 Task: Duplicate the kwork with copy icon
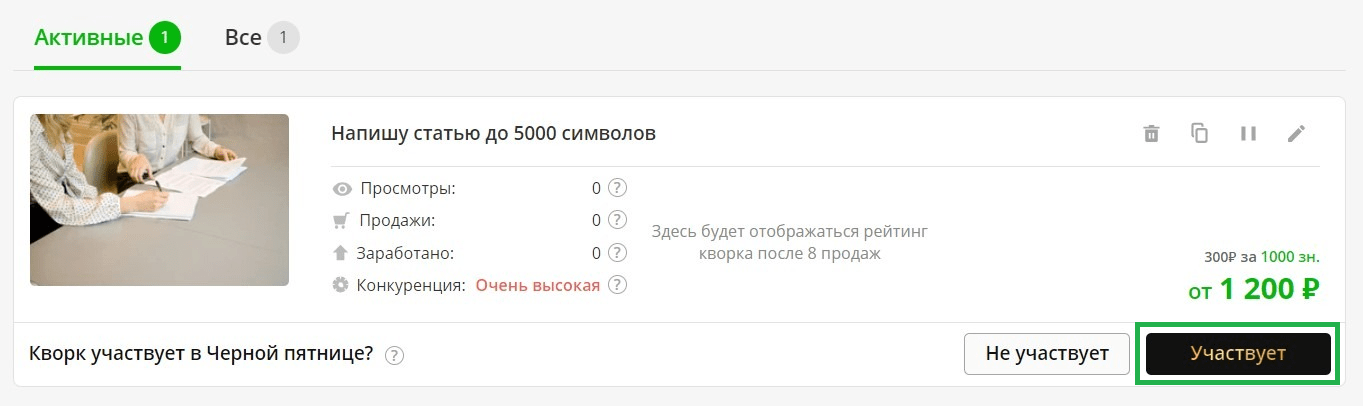click(x=1200, y=133)
